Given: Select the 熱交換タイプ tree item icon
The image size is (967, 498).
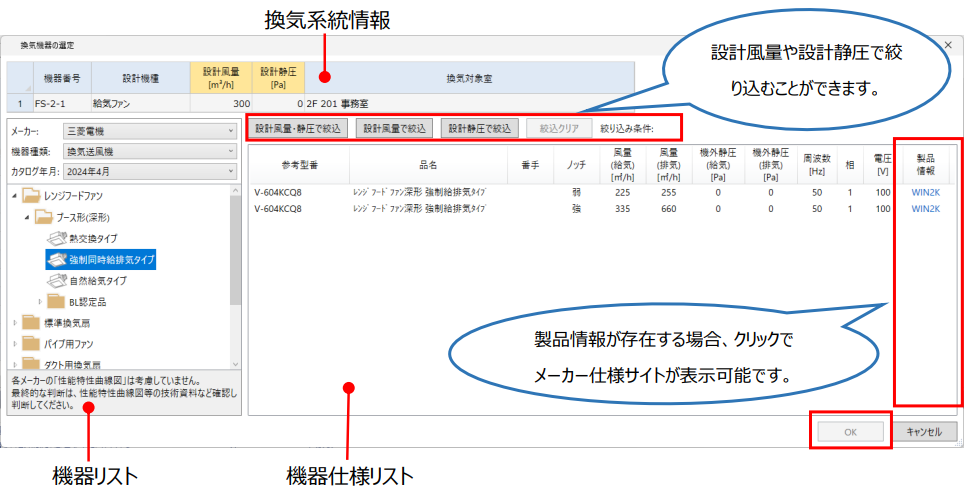Looking at the screenshot, I should [x=59, y=239].
